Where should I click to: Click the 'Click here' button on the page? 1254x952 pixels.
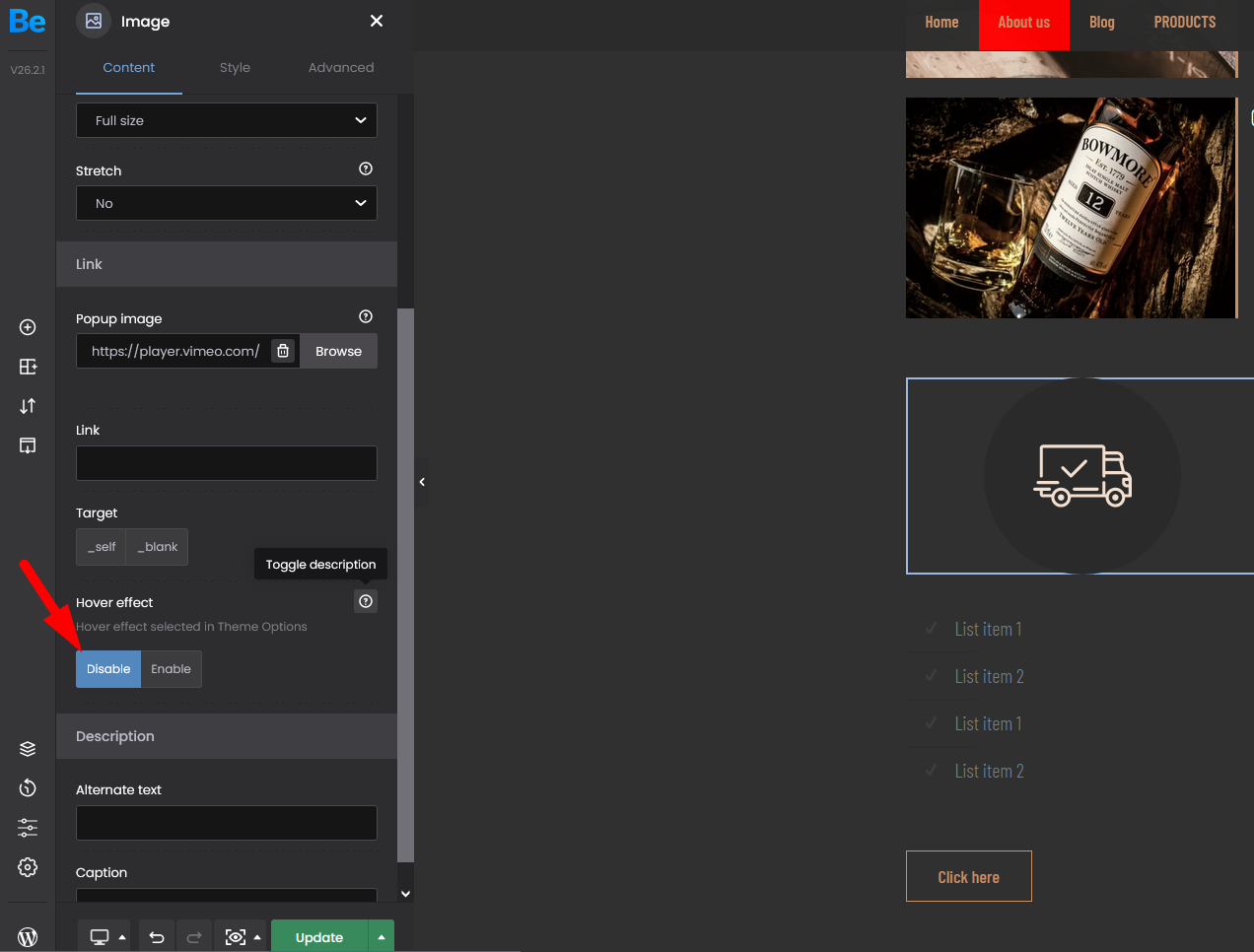tap(969, 876)
